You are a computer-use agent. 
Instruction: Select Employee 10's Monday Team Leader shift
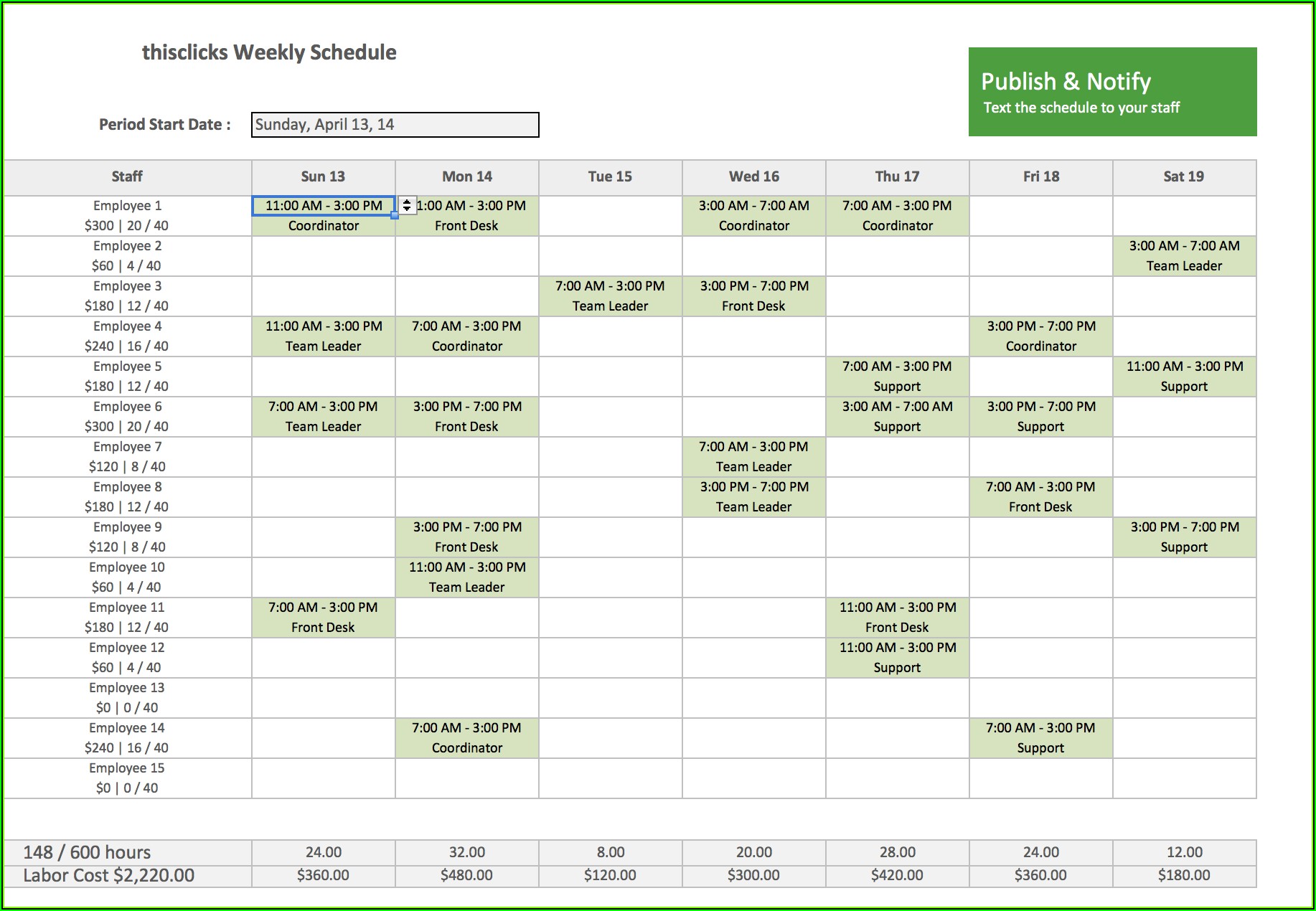click(466, 577)
